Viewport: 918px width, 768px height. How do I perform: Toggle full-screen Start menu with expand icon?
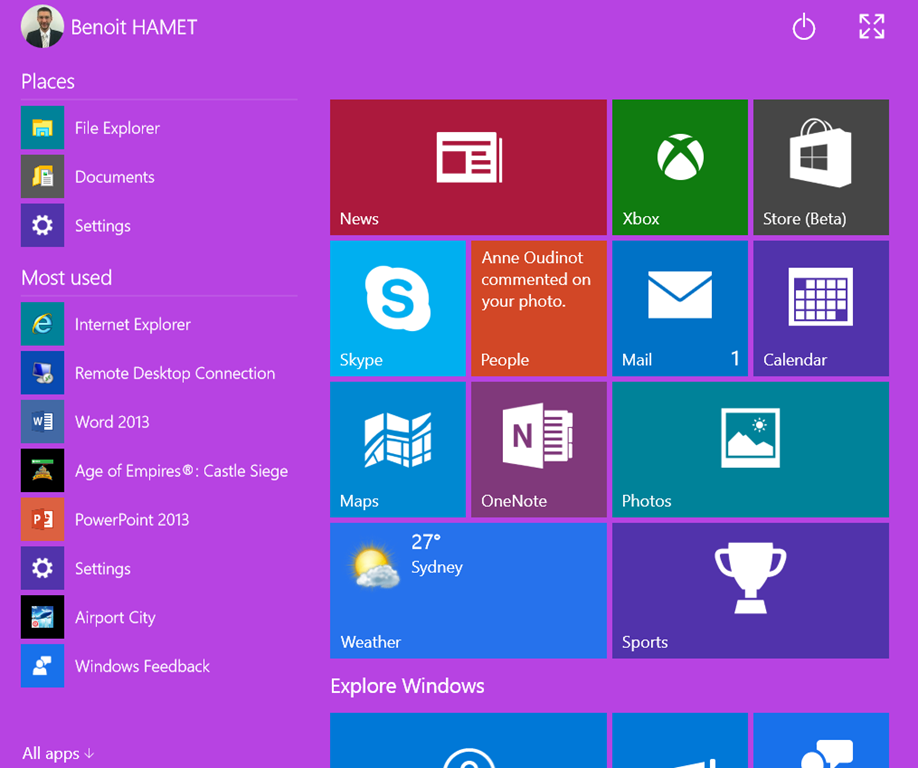click(x=871, y=27)
